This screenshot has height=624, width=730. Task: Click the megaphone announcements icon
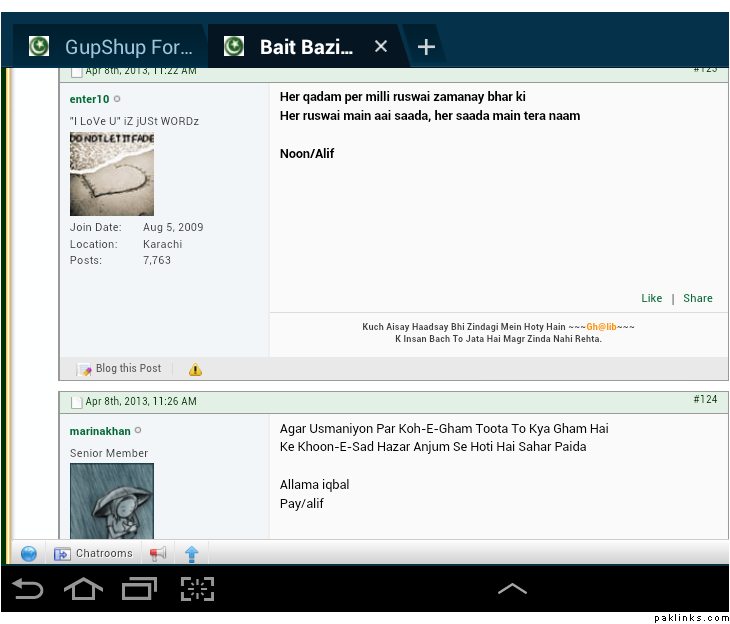(x=158, y=553)
